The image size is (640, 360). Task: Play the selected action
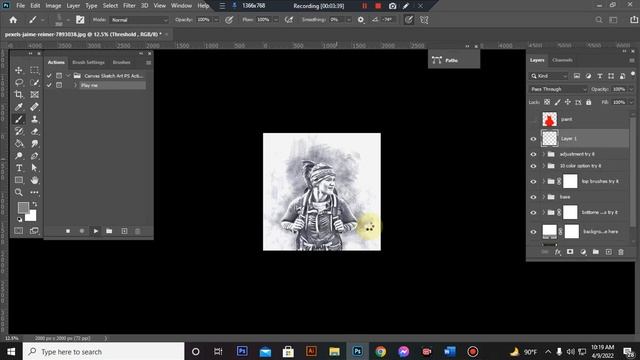pos(96,231)
